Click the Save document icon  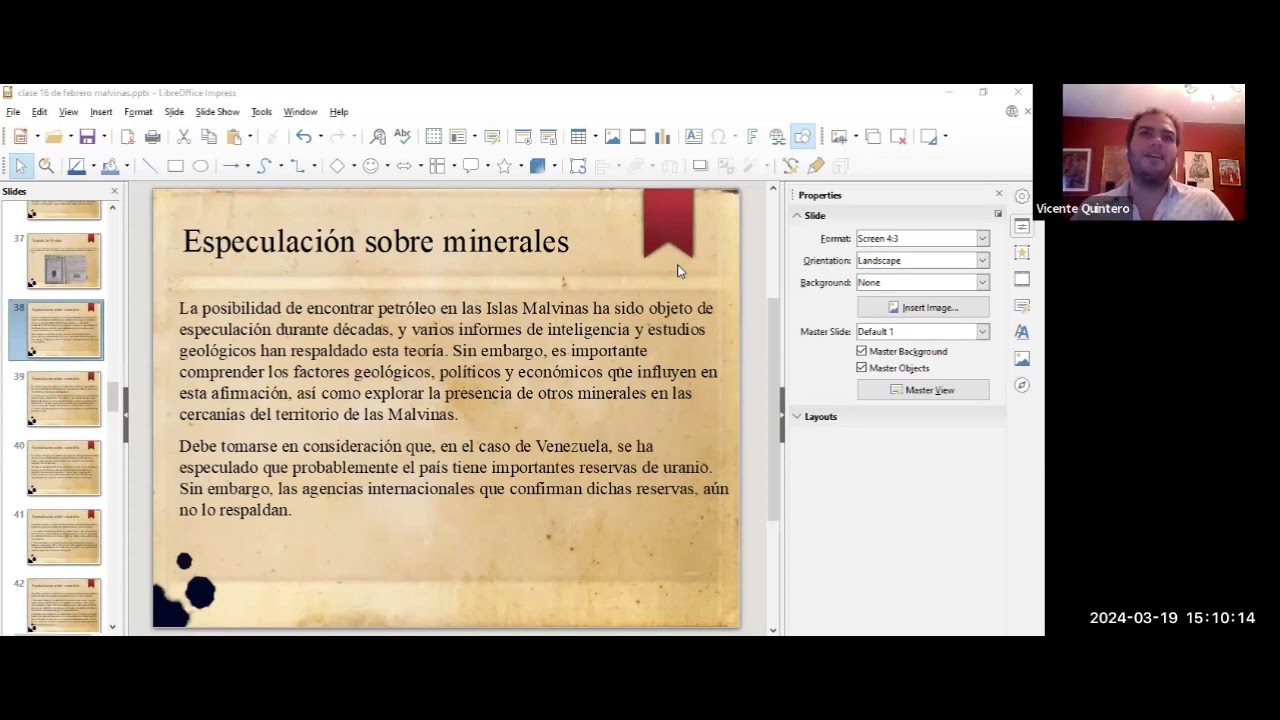87,137
